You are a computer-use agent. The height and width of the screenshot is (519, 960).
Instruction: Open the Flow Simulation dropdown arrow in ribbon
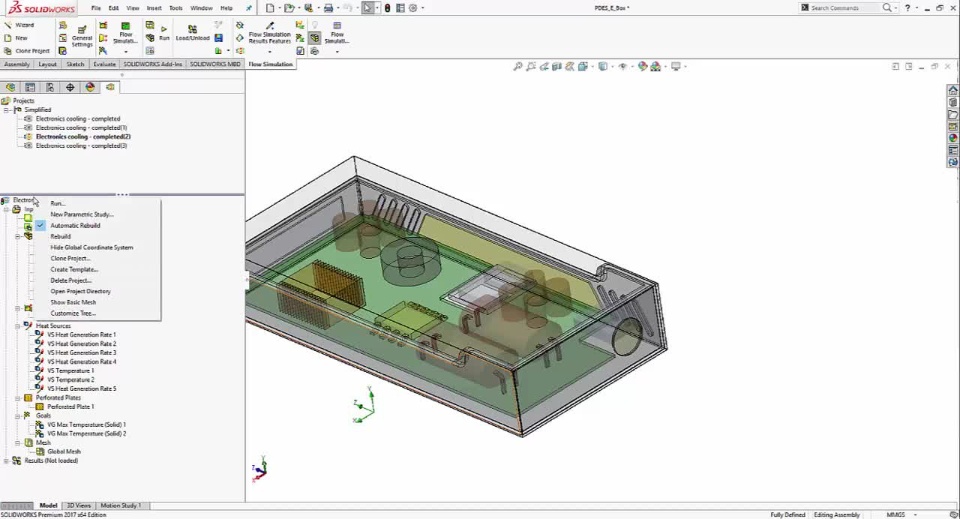pos(126,51)
